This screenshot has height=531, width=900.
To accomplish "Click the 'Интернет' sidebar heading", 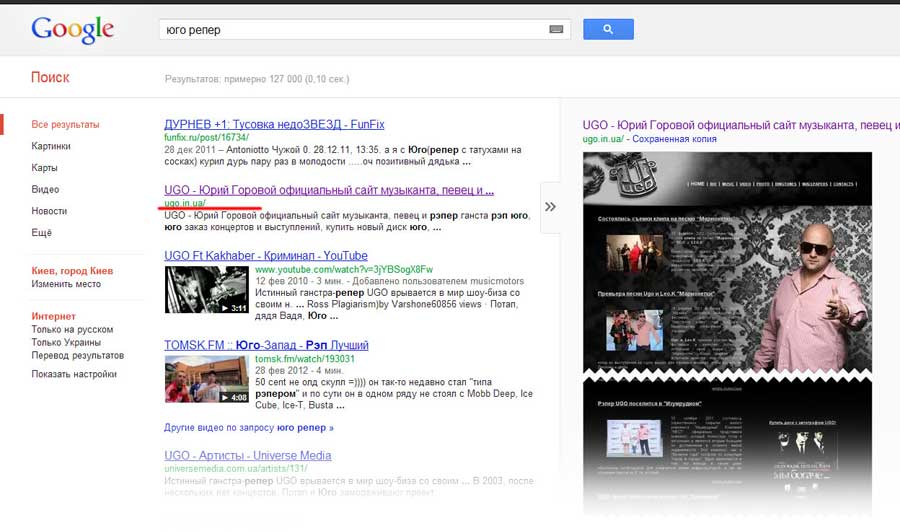I will click(x=53, y=316).
